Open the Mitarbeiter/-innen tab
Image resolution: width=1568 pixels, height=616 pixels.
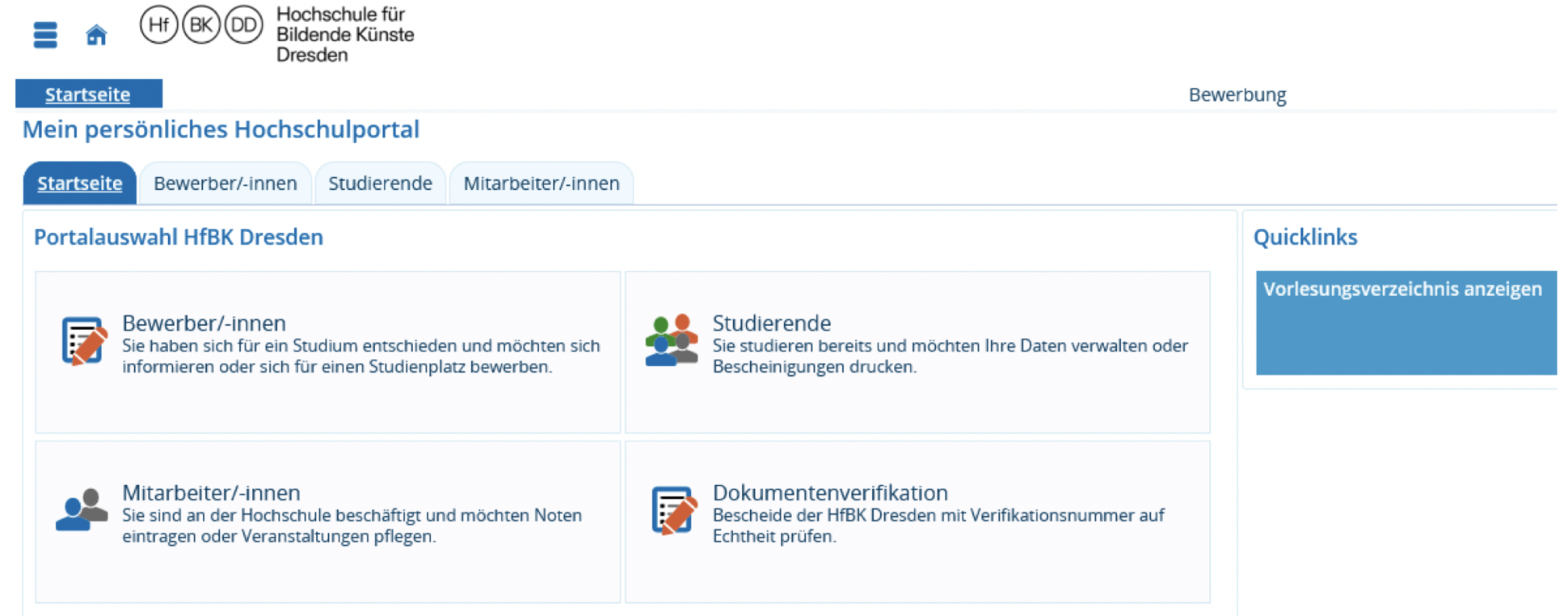tap(541, 184)
